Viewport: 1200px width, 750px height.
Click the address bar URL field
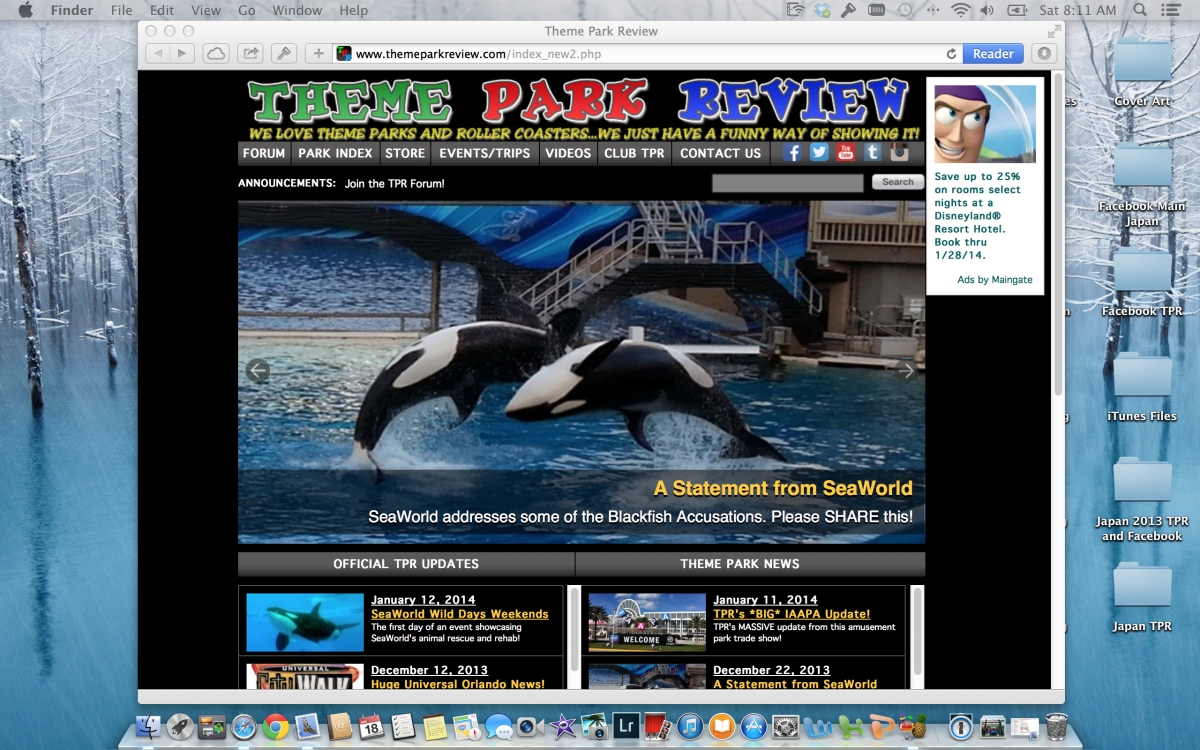(648, 54)
